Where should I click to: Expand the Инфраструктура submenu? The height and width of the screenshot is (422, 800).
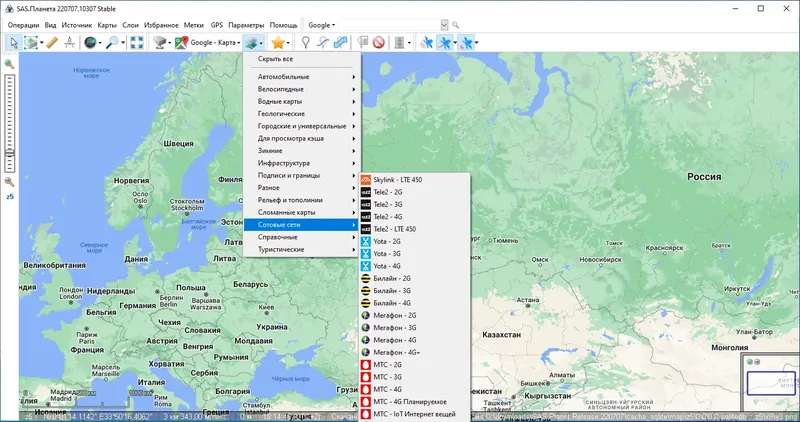point(302,163)
